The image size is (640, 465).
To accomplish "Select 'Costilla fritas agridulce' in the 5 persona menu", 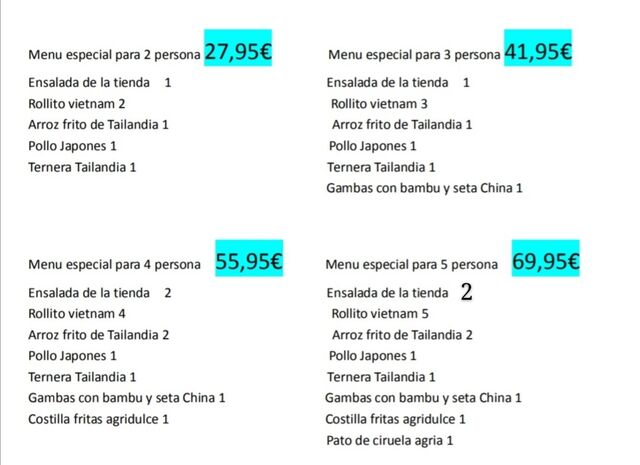I will pos(396,419).
